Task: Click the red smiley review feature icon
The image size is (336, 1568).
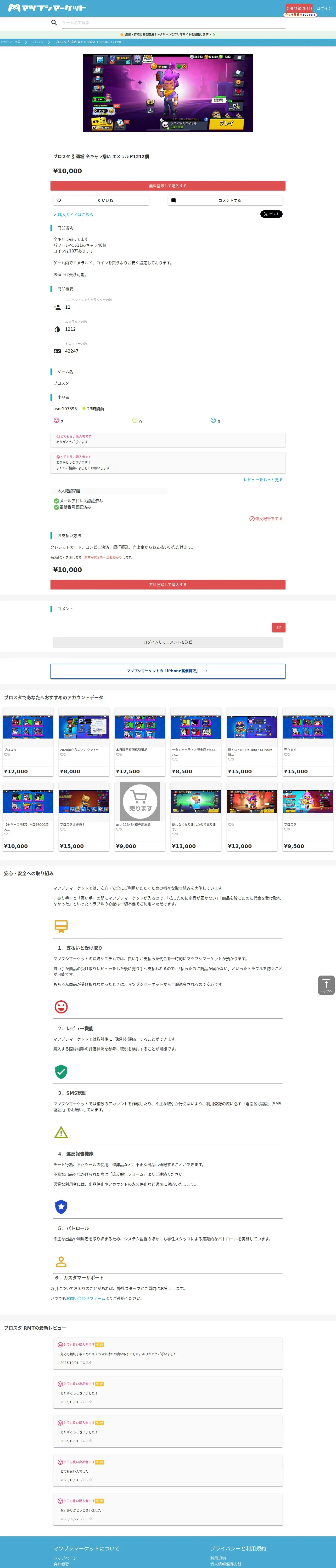Action: click(61, 1007)
